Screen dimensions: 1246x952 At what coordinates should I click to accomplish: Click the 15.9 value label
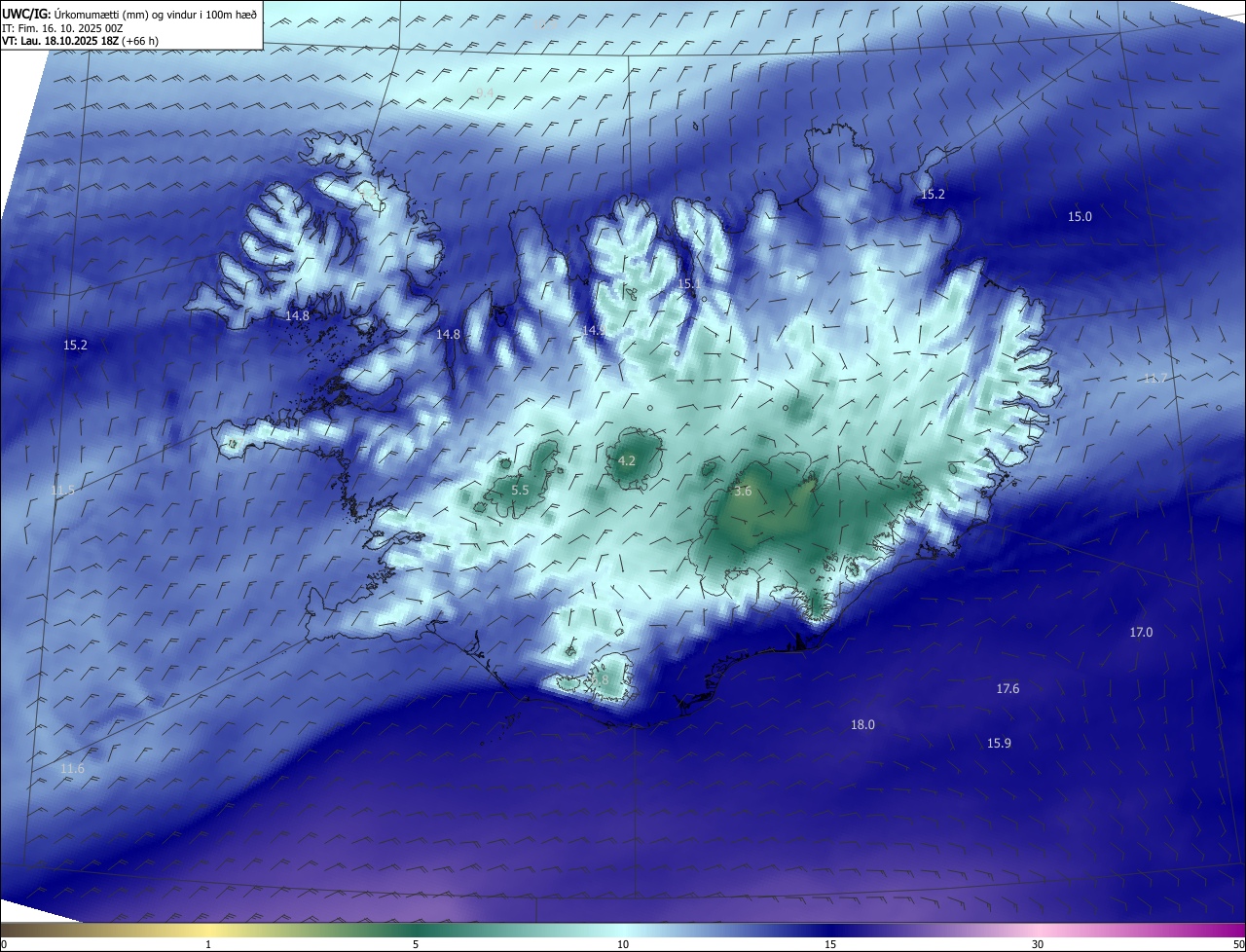pos(999,744)
